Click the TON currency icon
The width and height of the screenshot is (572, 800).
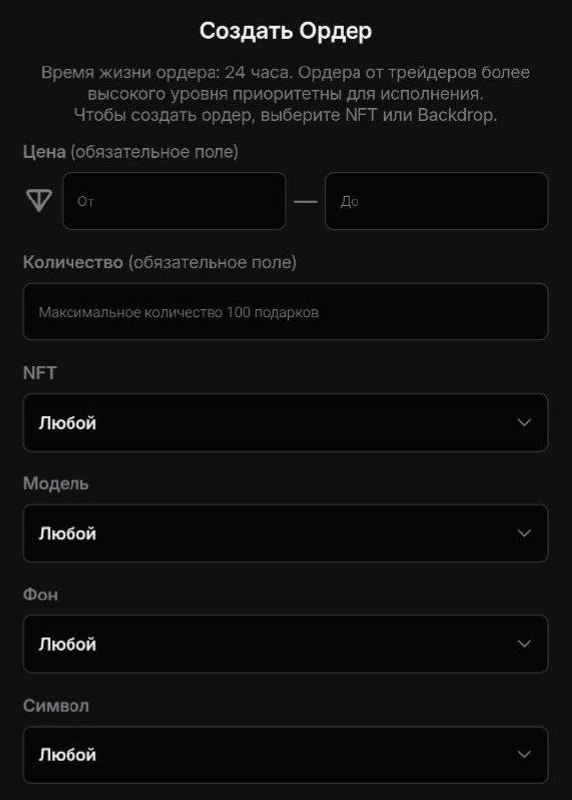[x=39, y=201]
